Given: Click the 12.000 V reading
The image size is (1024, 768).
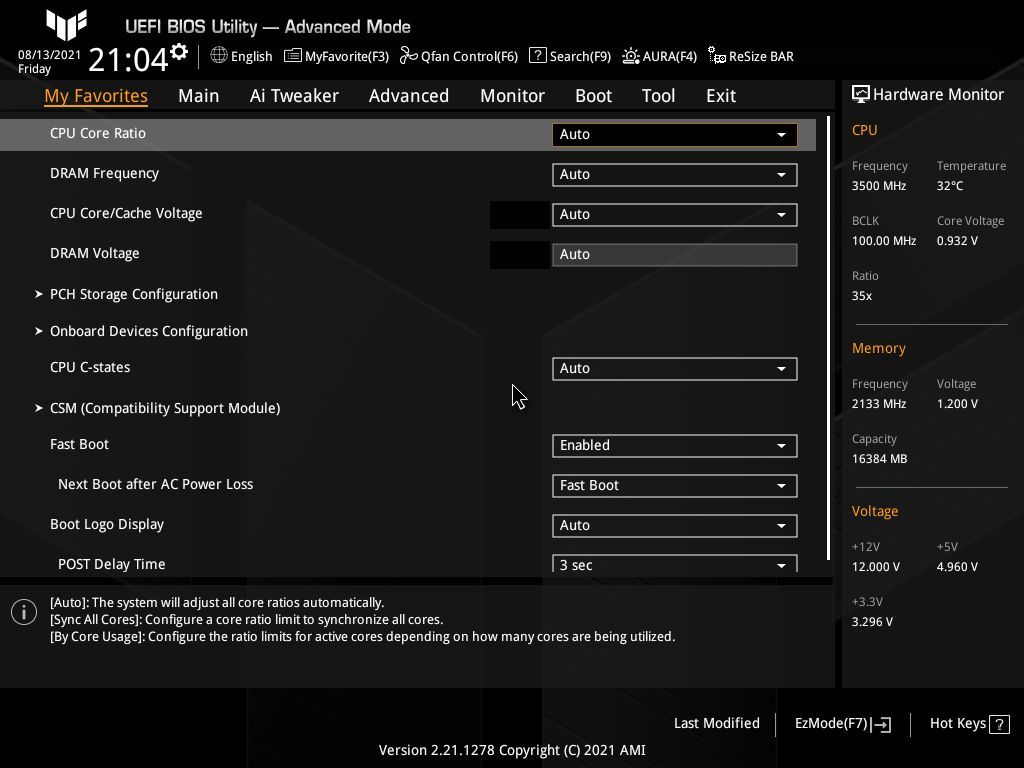Looking at the screenshot, I should [876, 567].
